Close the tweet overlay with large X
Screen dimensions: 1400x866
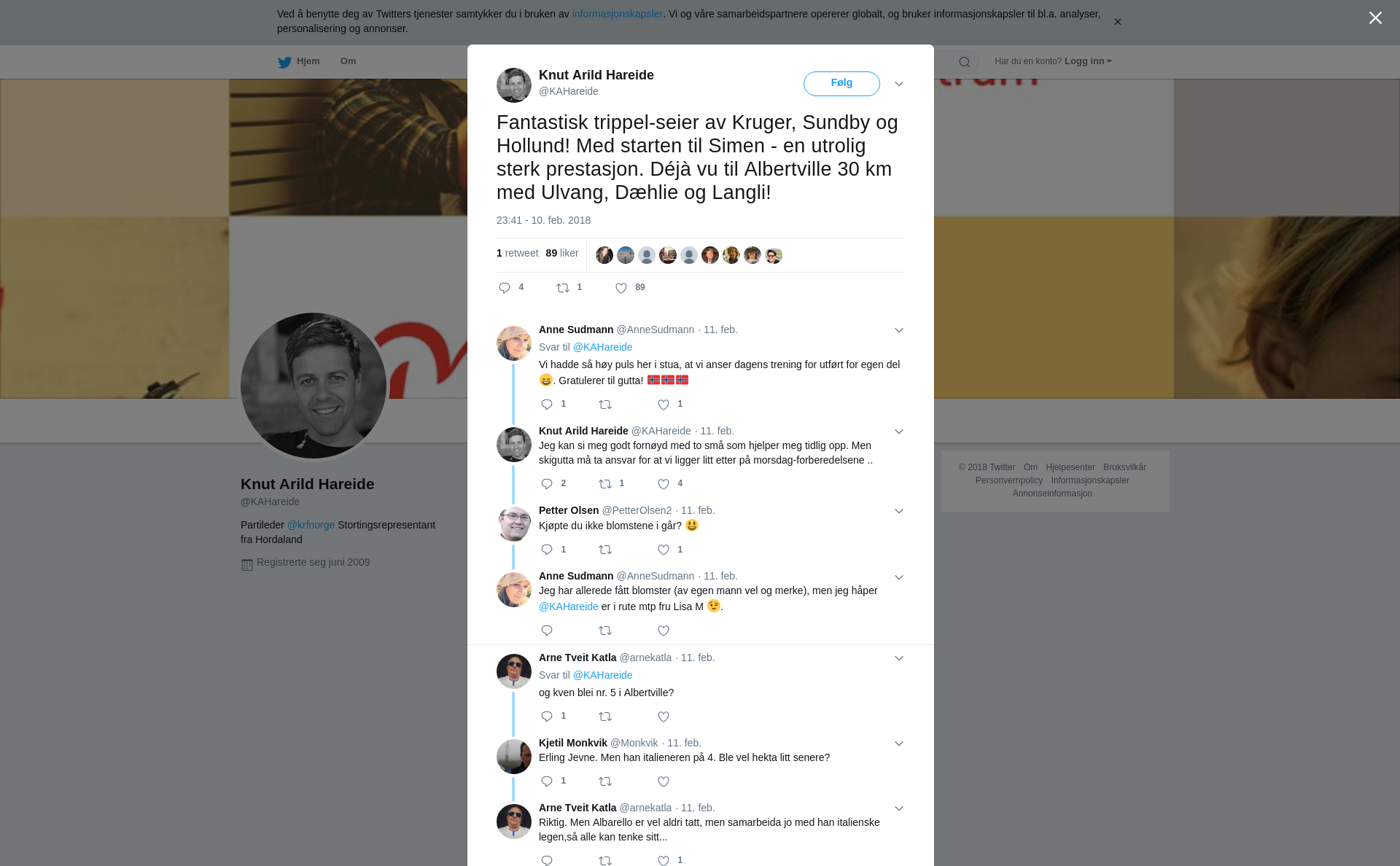(1375, 18)
